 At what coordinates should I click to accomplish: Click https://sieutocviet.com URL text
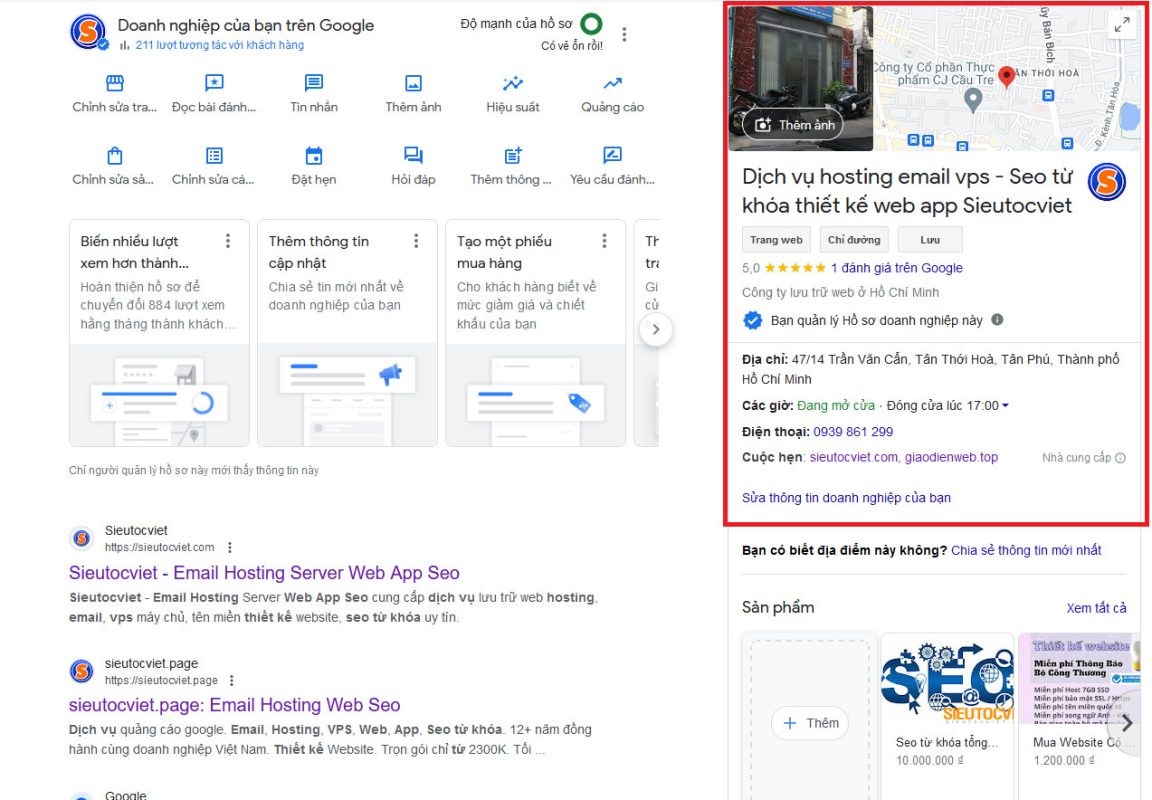pos(159,547)
